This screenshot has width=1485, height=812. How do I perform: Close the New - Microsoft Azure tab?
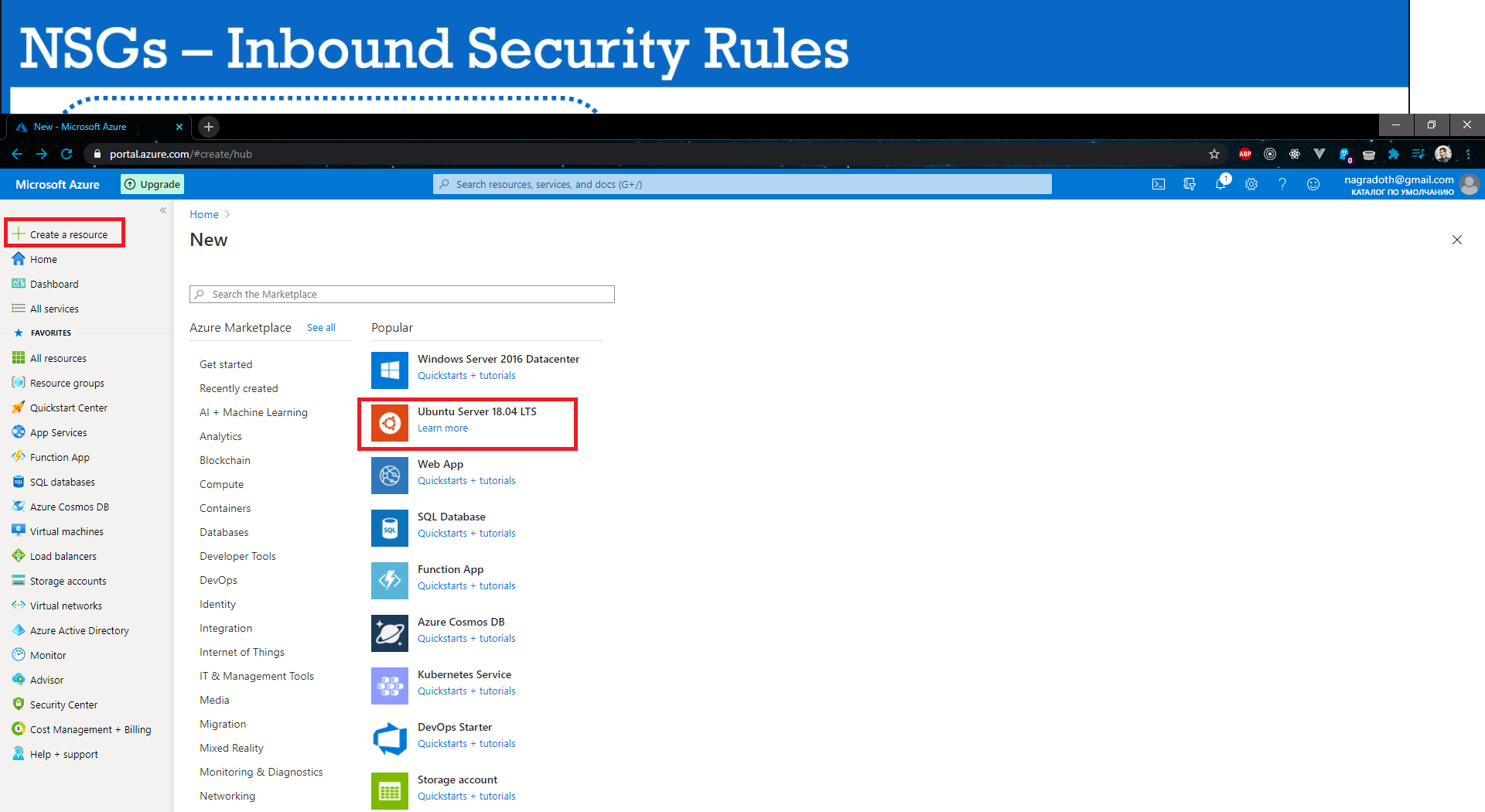tap(179, 127)
